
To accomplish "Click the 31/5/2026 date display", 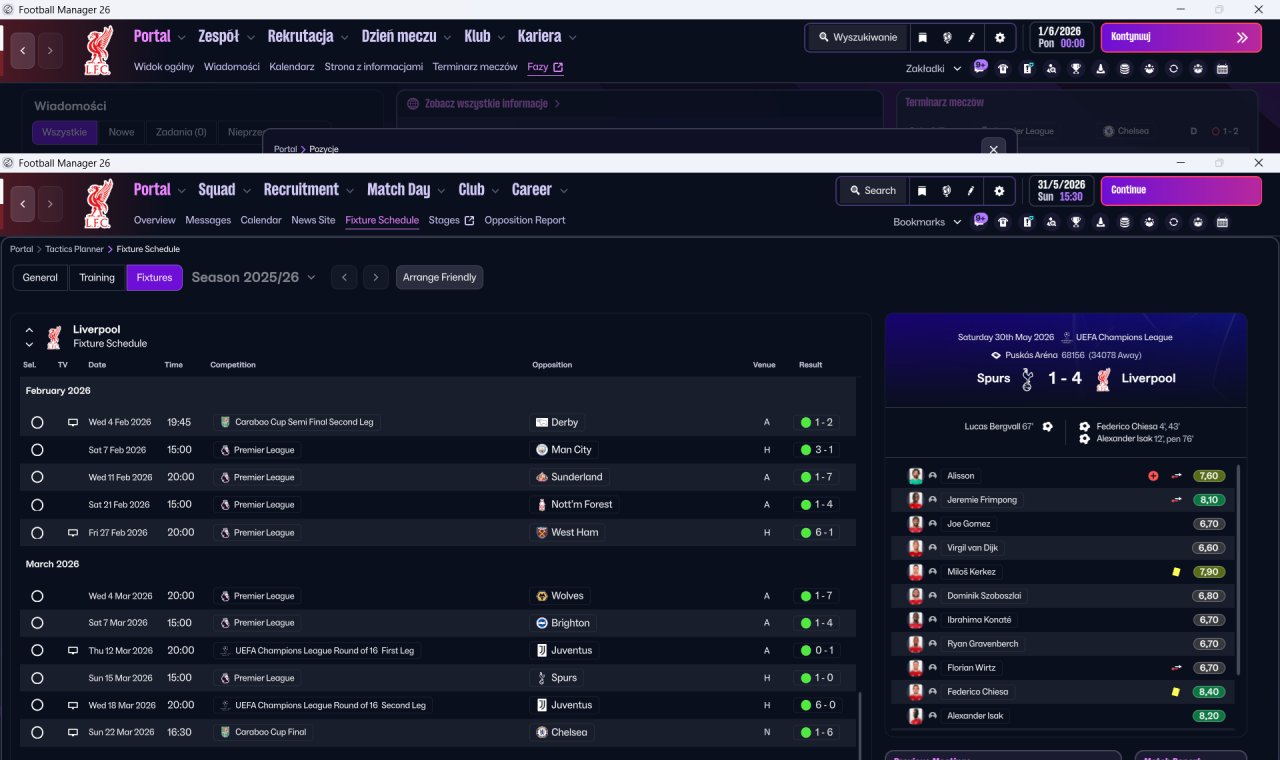I will (x=1062, y=190).
